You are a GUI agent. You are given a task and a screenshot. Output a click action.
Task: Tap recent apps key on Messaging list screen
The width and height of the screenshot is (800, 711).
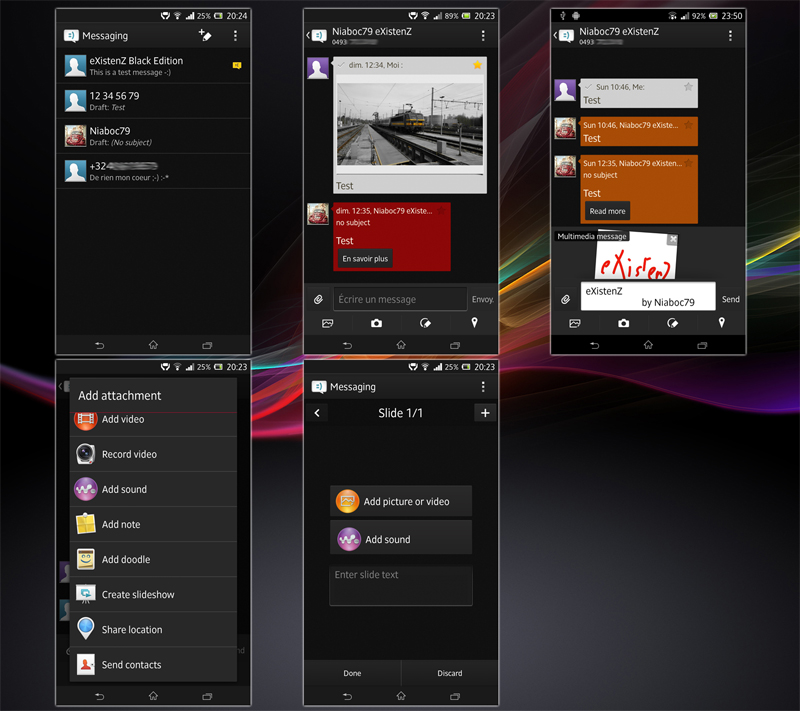tap(207, 345)
